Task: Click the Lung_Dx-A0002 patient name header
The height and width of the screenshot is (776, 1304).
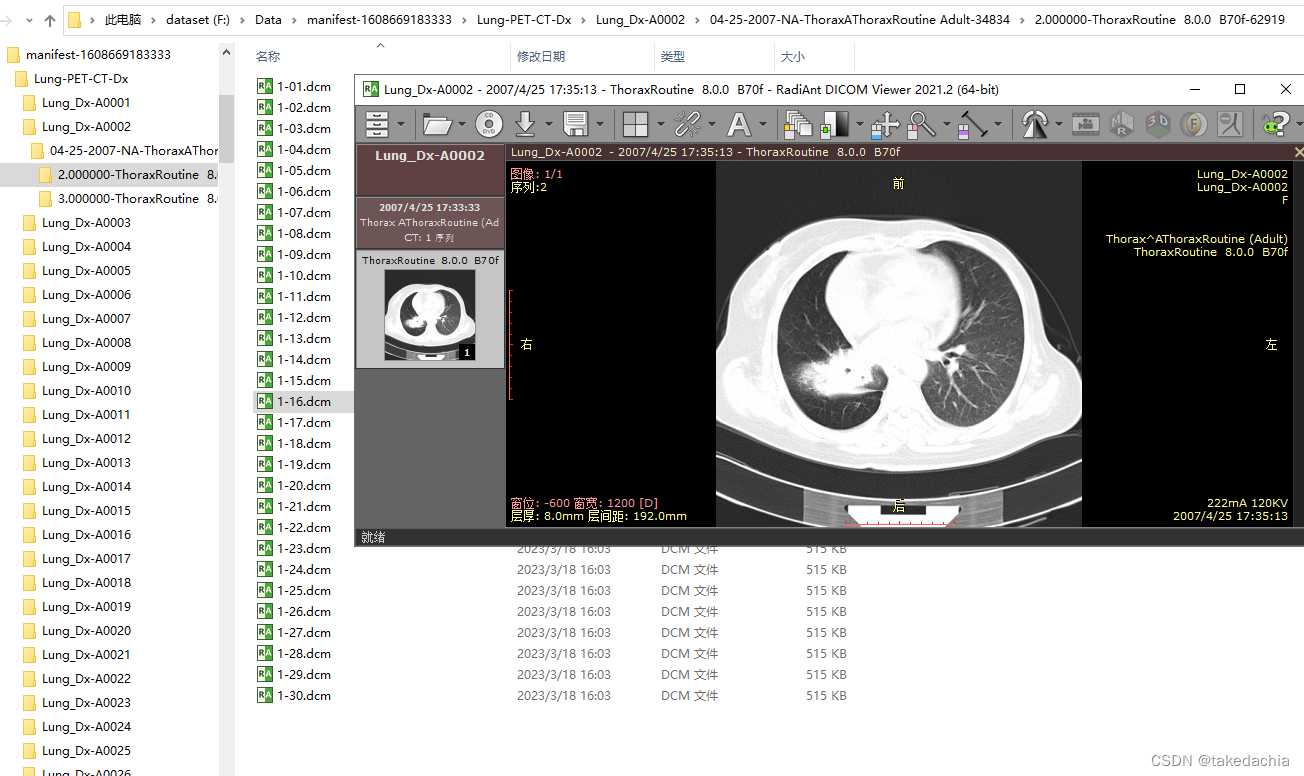Action: click(x=430, y=156)
